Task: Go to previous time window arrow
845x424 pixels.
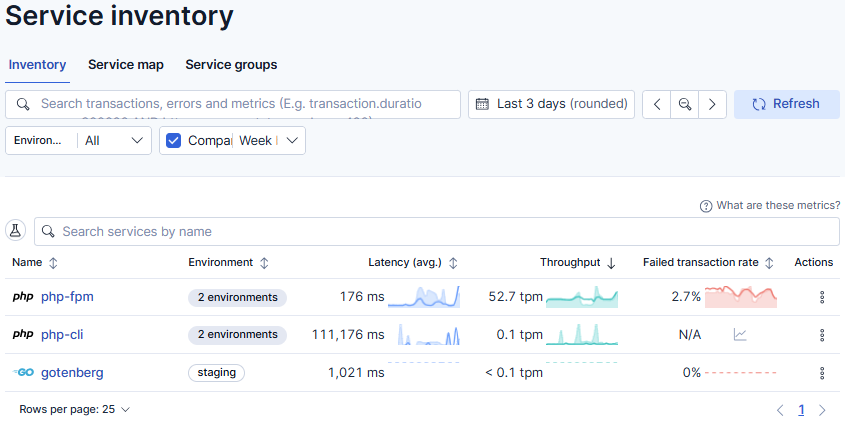Action: tap(657, 104)
